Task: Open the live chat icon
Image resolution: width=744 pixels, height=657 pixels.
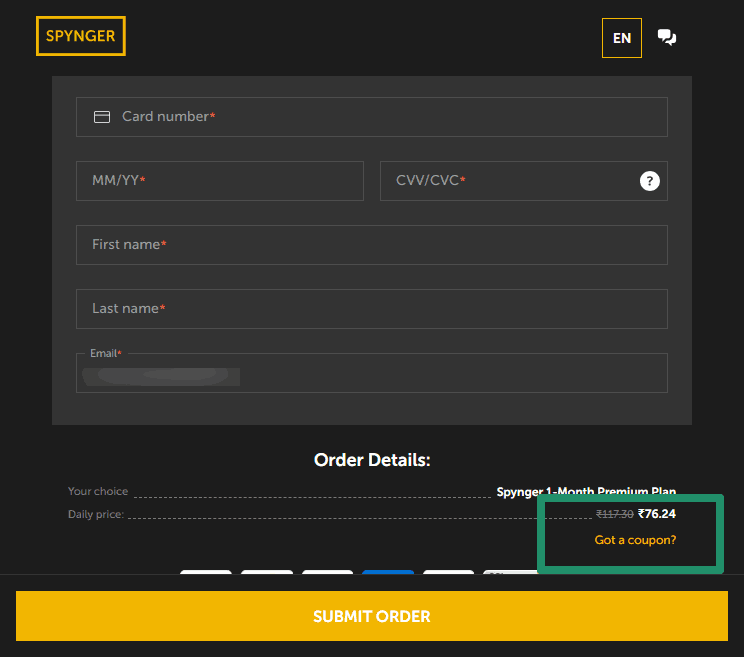Action: (x=667, y=37)
